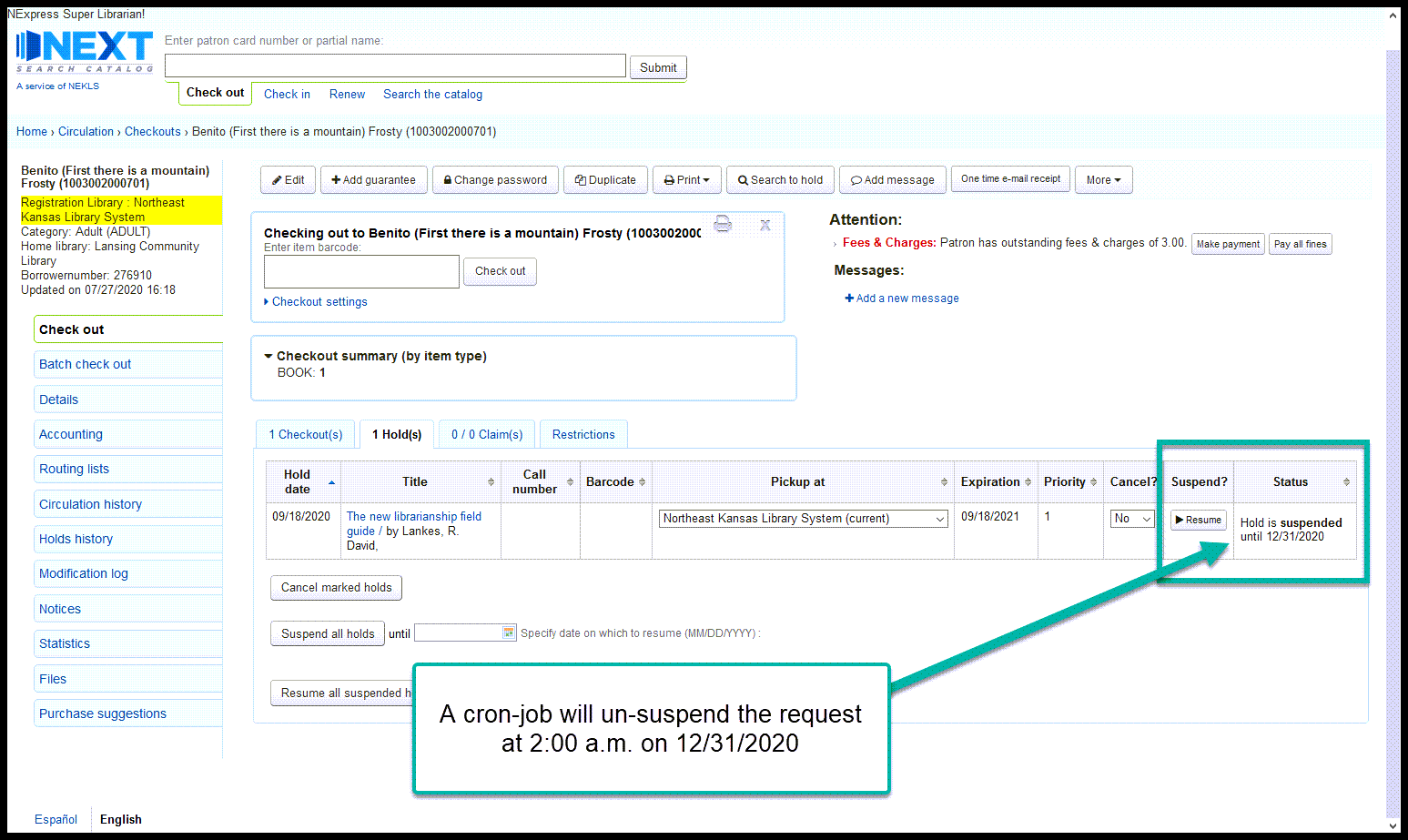Click Add a new message link
1408x840 pixels.
[x=902, y=299]
